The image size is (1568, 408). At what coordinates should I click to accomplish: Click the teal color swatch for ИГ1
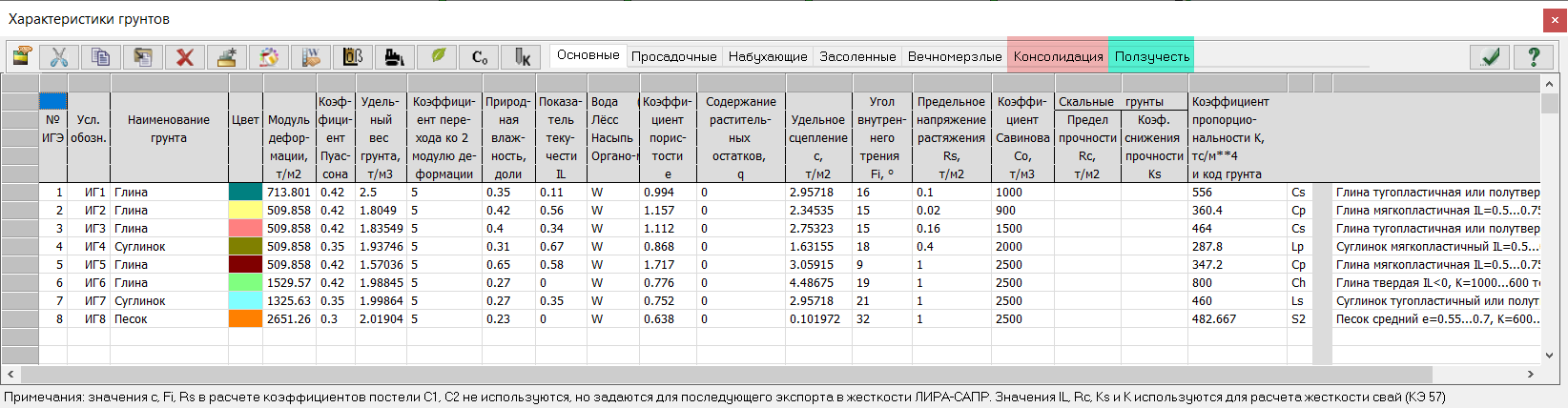click(x=245, y=192)
